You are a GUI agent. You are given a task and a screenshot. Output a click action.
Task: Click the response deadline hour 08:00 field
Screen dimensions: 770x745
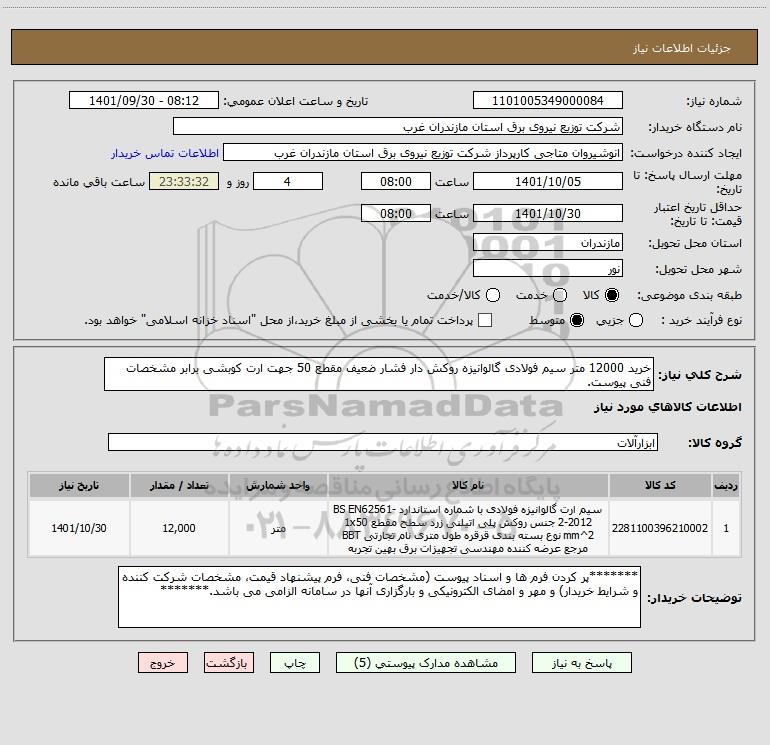click(396, 181)
